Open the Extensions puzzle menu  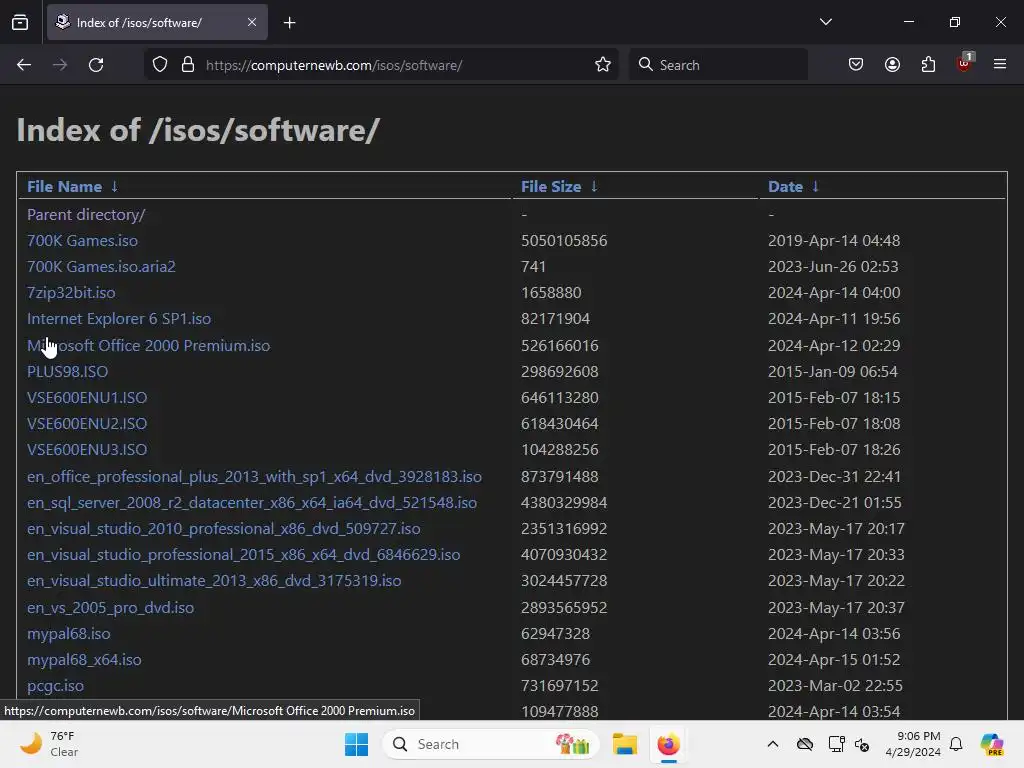(928, 65)
